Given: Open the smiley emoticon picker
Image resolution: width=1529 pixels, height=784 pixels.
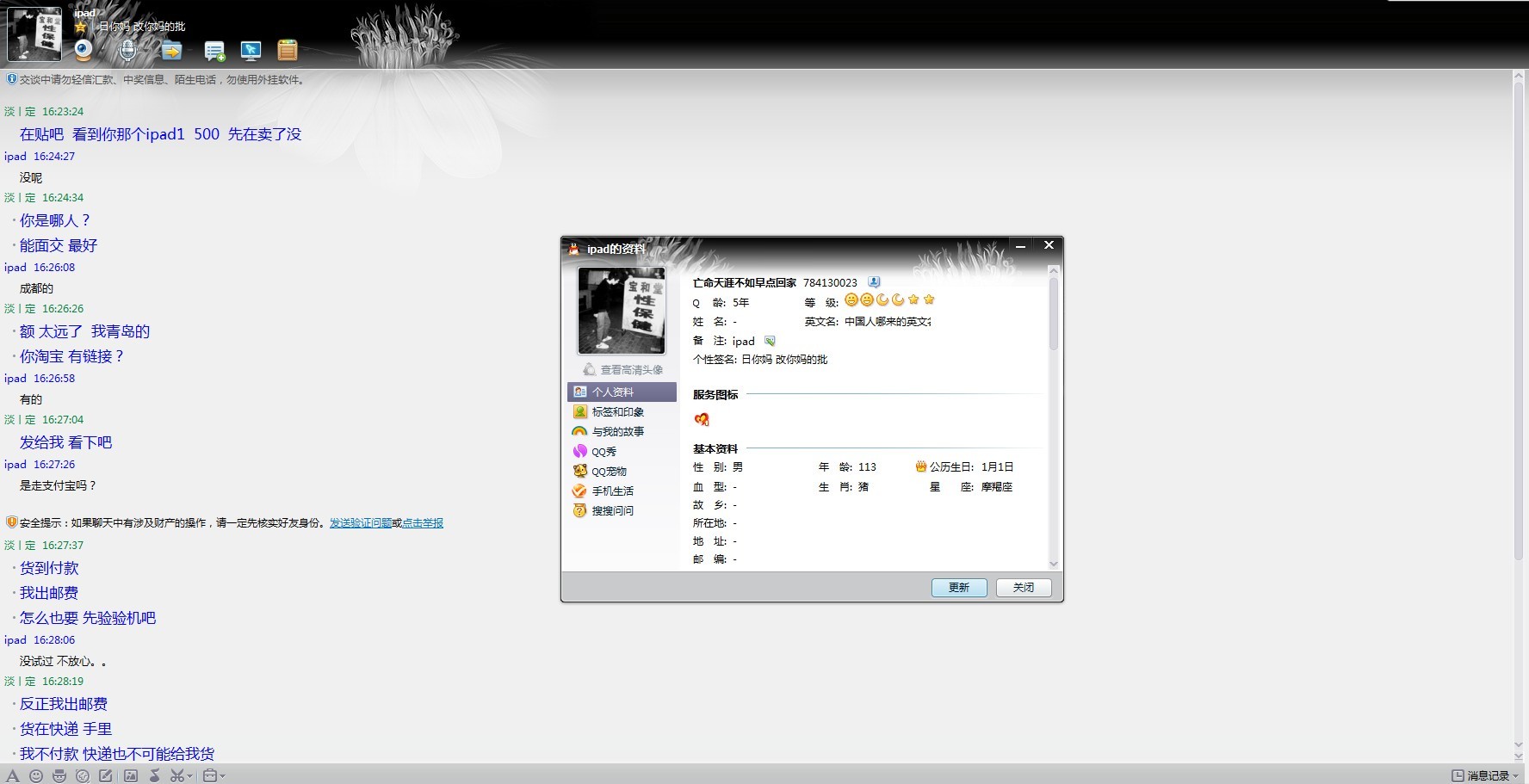Looking at the screenshot, I should point(36,775).
